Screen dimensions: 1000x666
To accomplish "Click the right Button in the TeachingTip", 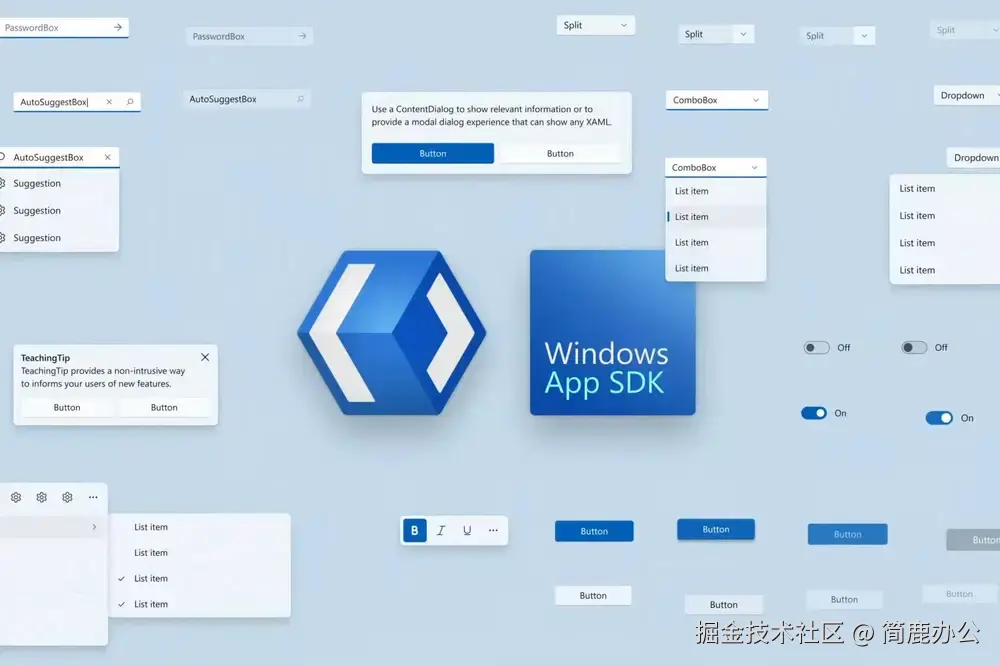I will pos(164,408).
